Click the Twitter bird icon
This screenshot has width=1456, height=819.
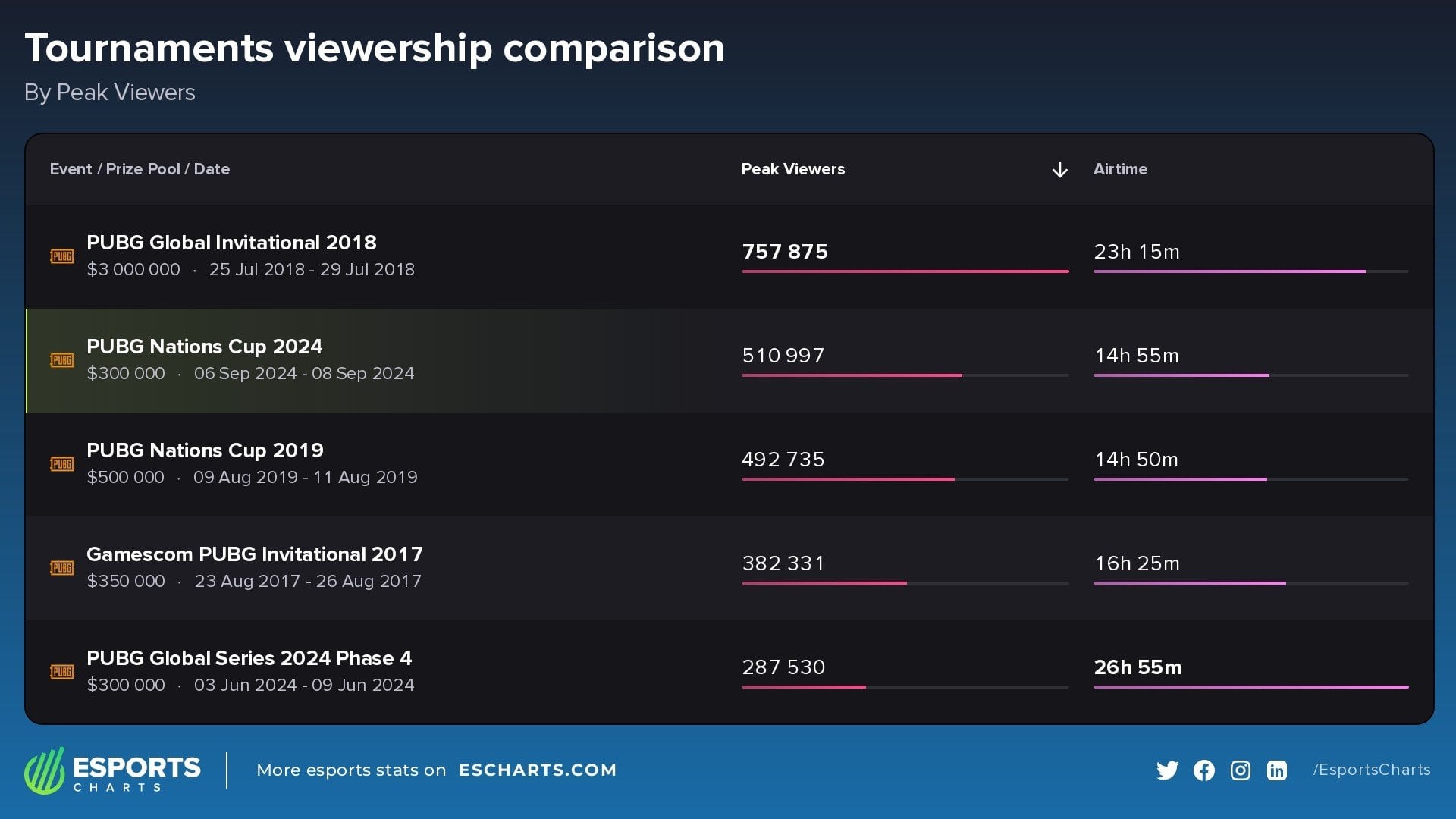(1167, 770)
